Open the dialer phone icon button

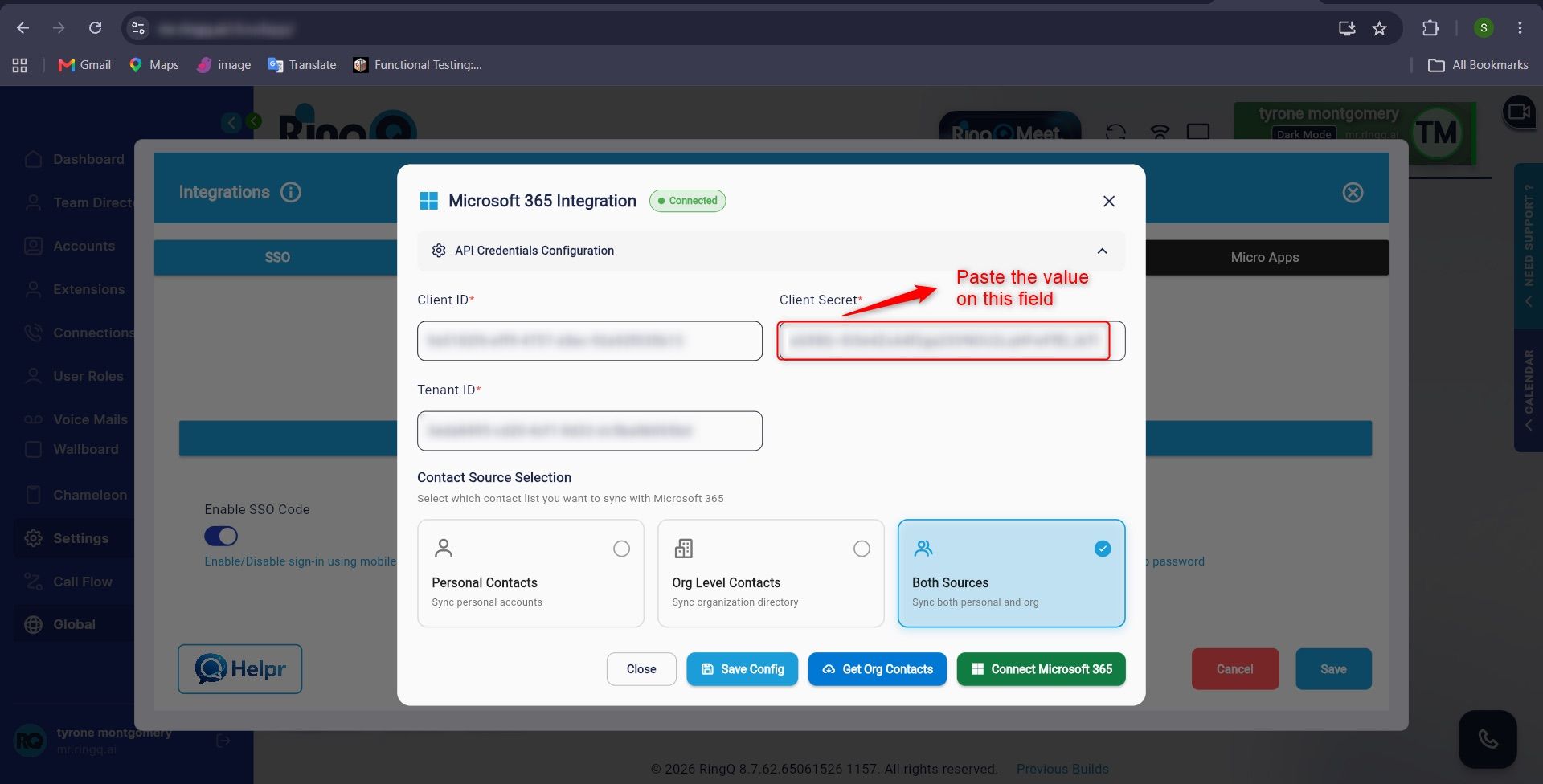1488,739
